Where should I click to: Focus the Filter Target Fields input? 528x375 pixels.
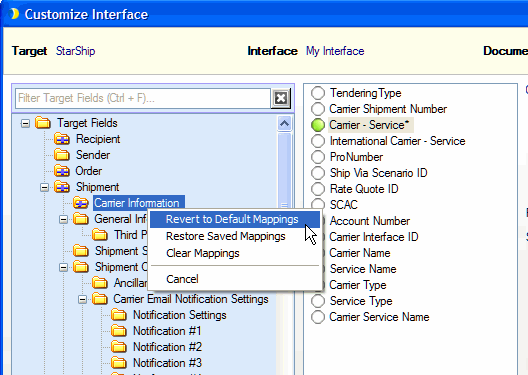(x=143, y=98)
